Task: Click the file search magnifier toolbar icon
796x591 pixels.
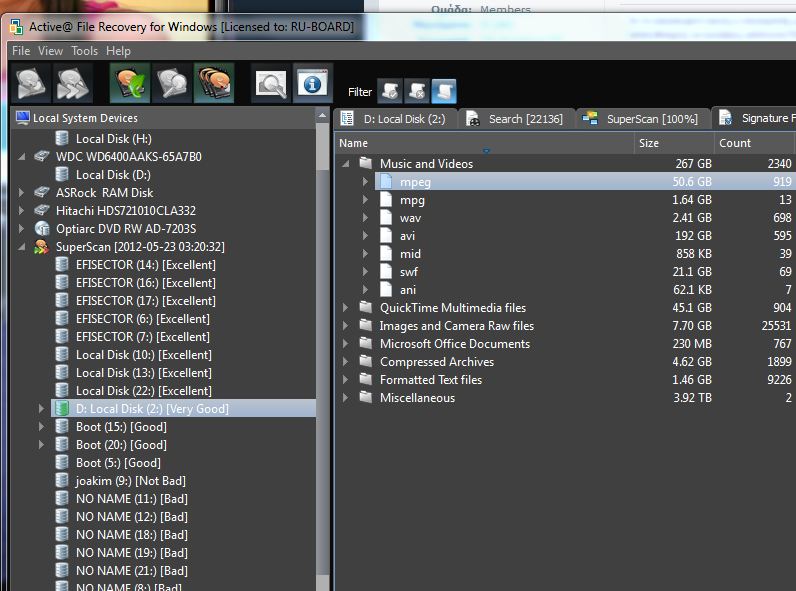Action: [271, 83]
